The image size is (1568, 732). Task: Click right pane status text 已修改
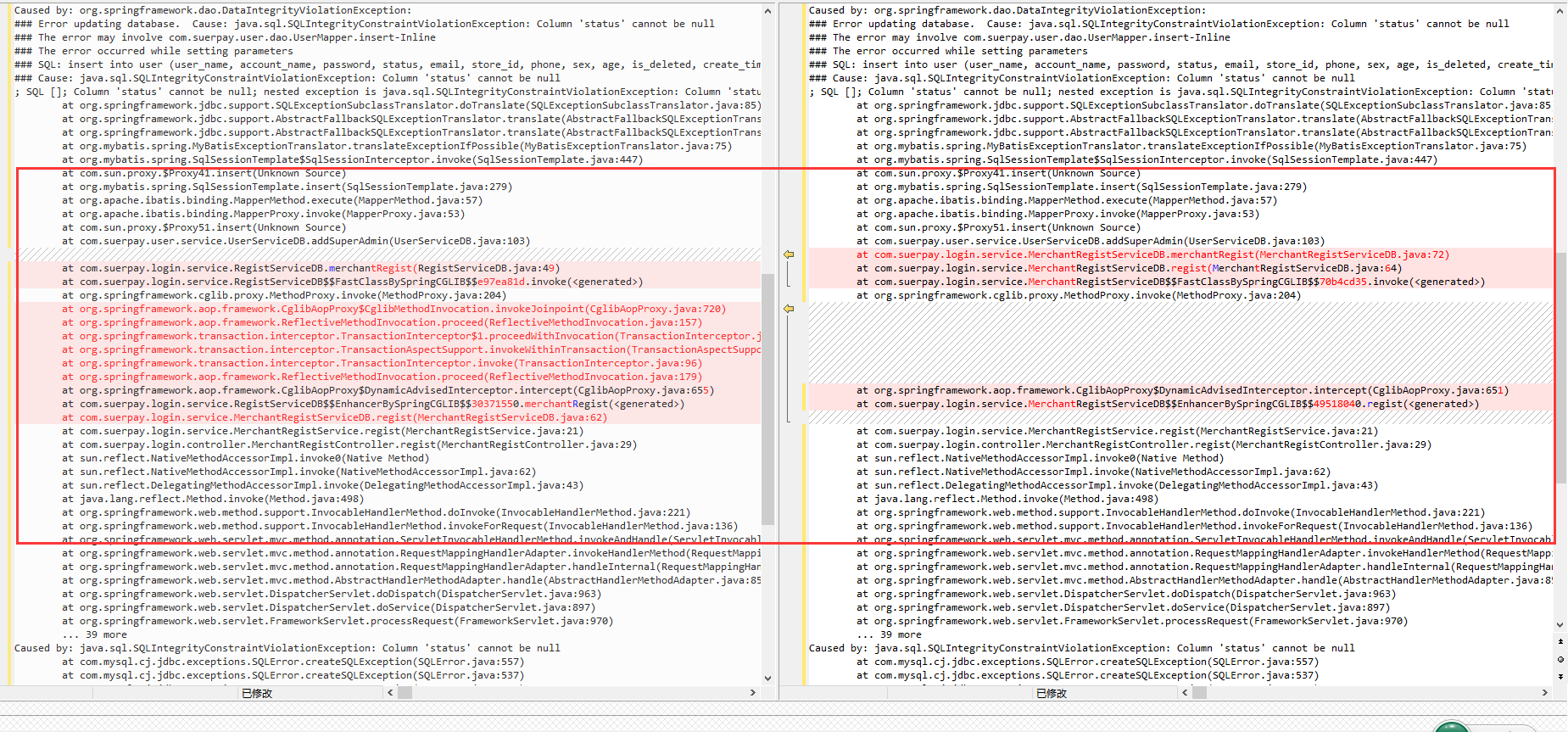tap(1052, 694)
